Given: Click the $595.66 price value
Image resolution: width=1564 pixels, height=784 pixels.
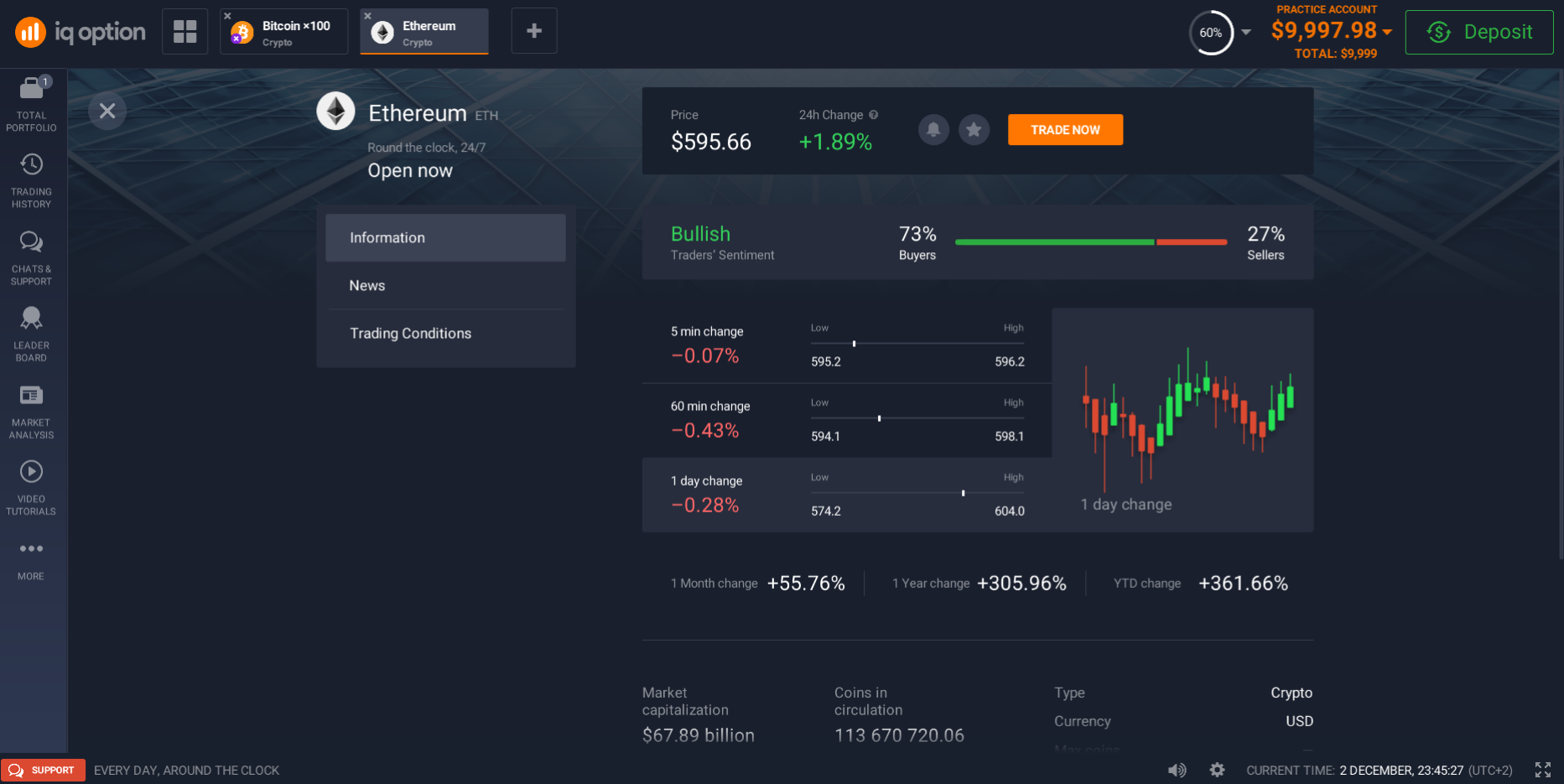Looking at the screenshot, I should [x=711, y=142].
